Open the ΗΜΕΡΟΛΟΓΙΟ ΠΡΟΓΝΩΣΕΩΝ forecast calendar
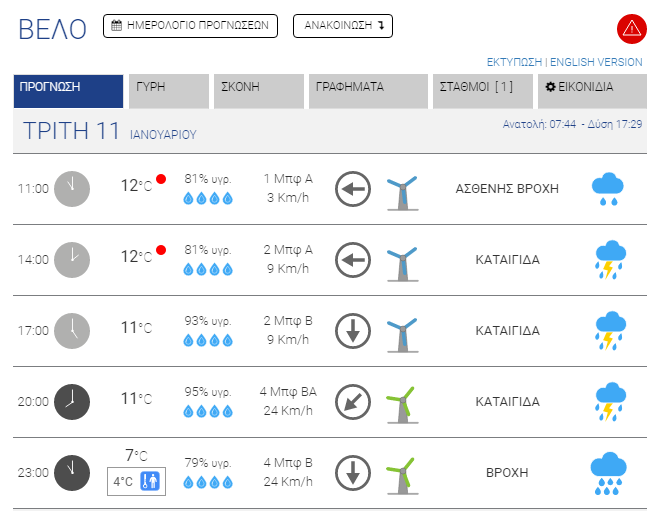 [x=190, y=26]
